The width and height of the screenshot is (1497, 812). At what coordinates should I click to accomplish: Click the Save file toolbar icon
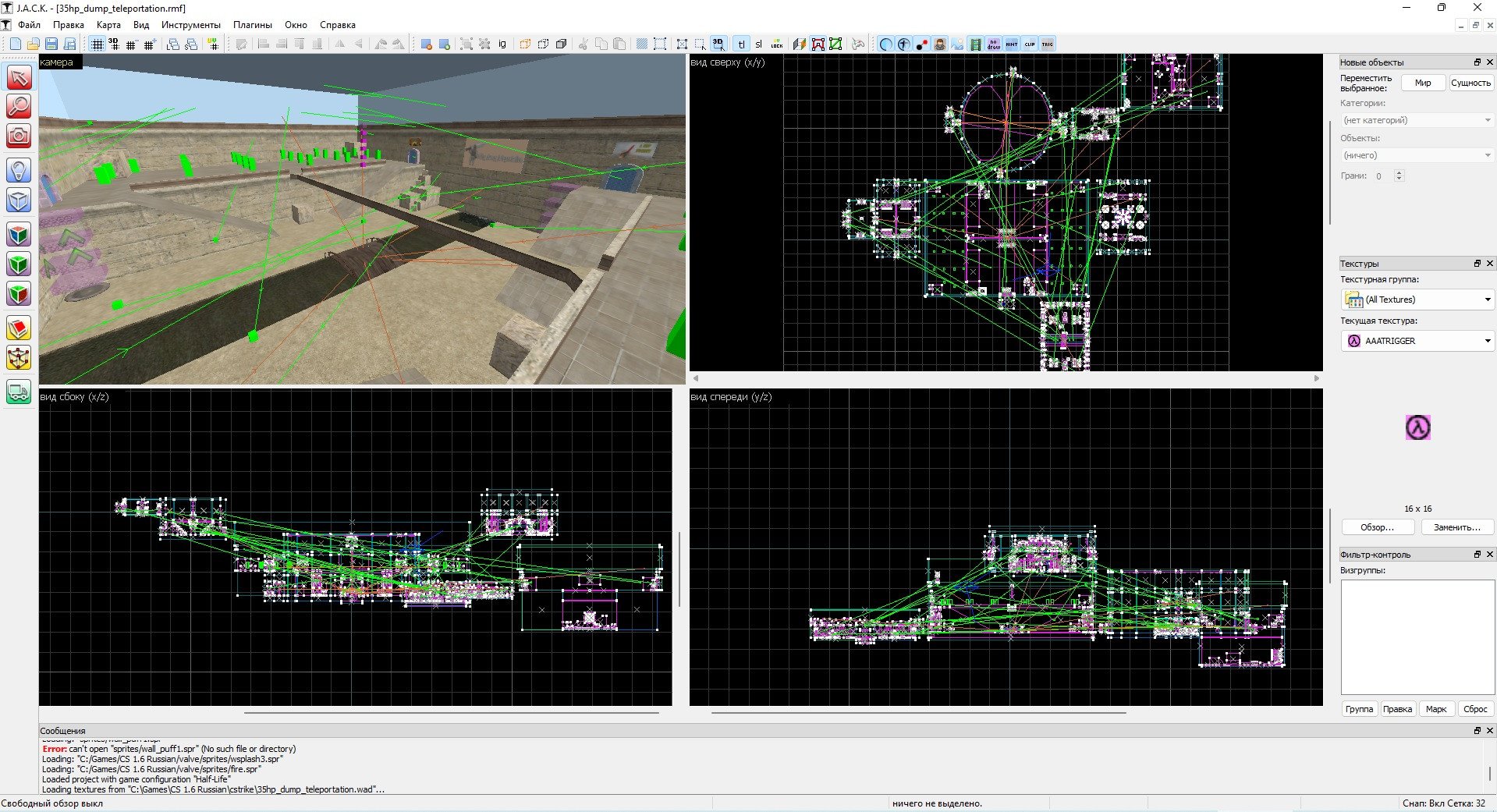pos(51,44)
